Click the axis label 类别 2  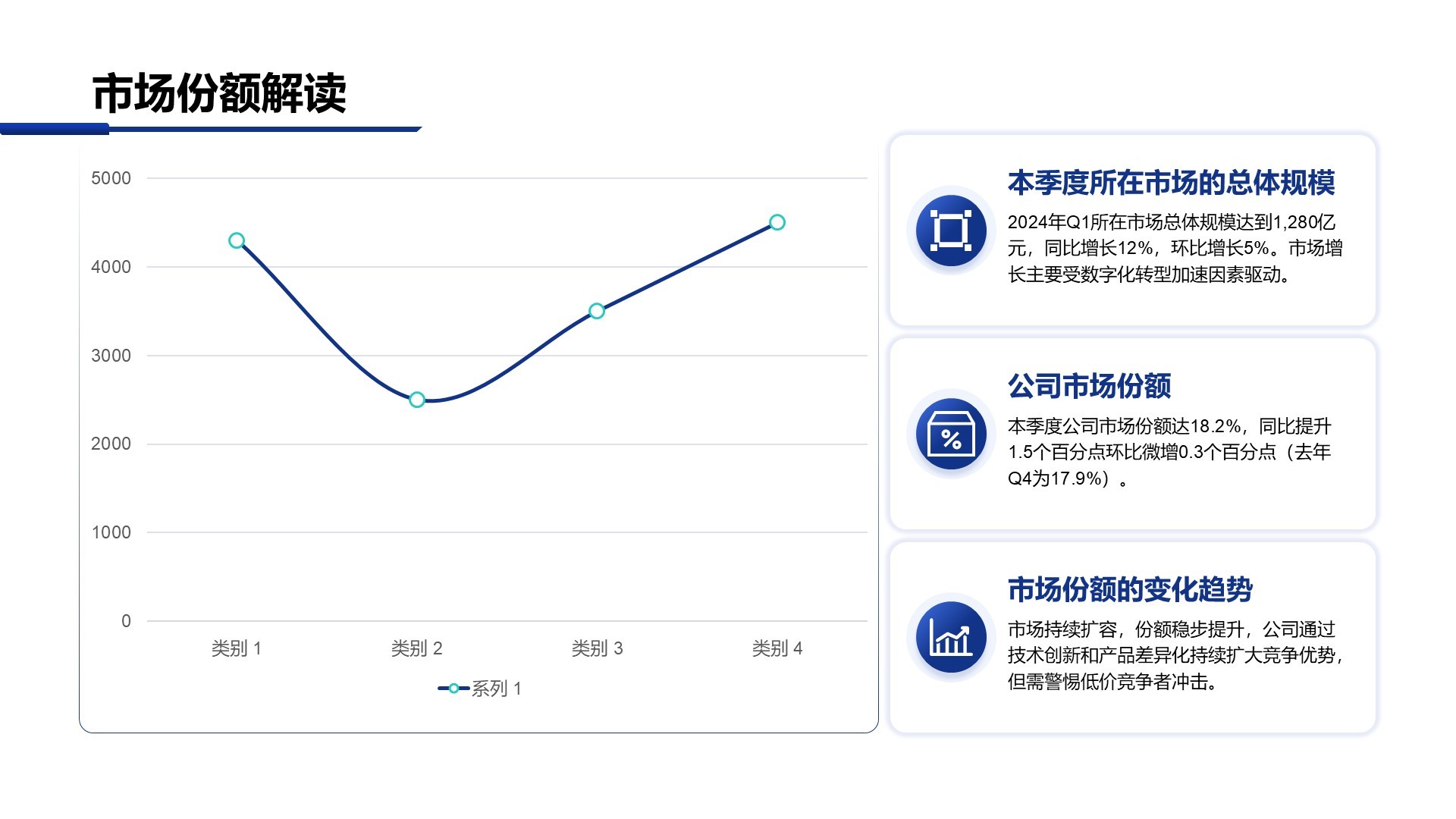[x=416, y=648]
